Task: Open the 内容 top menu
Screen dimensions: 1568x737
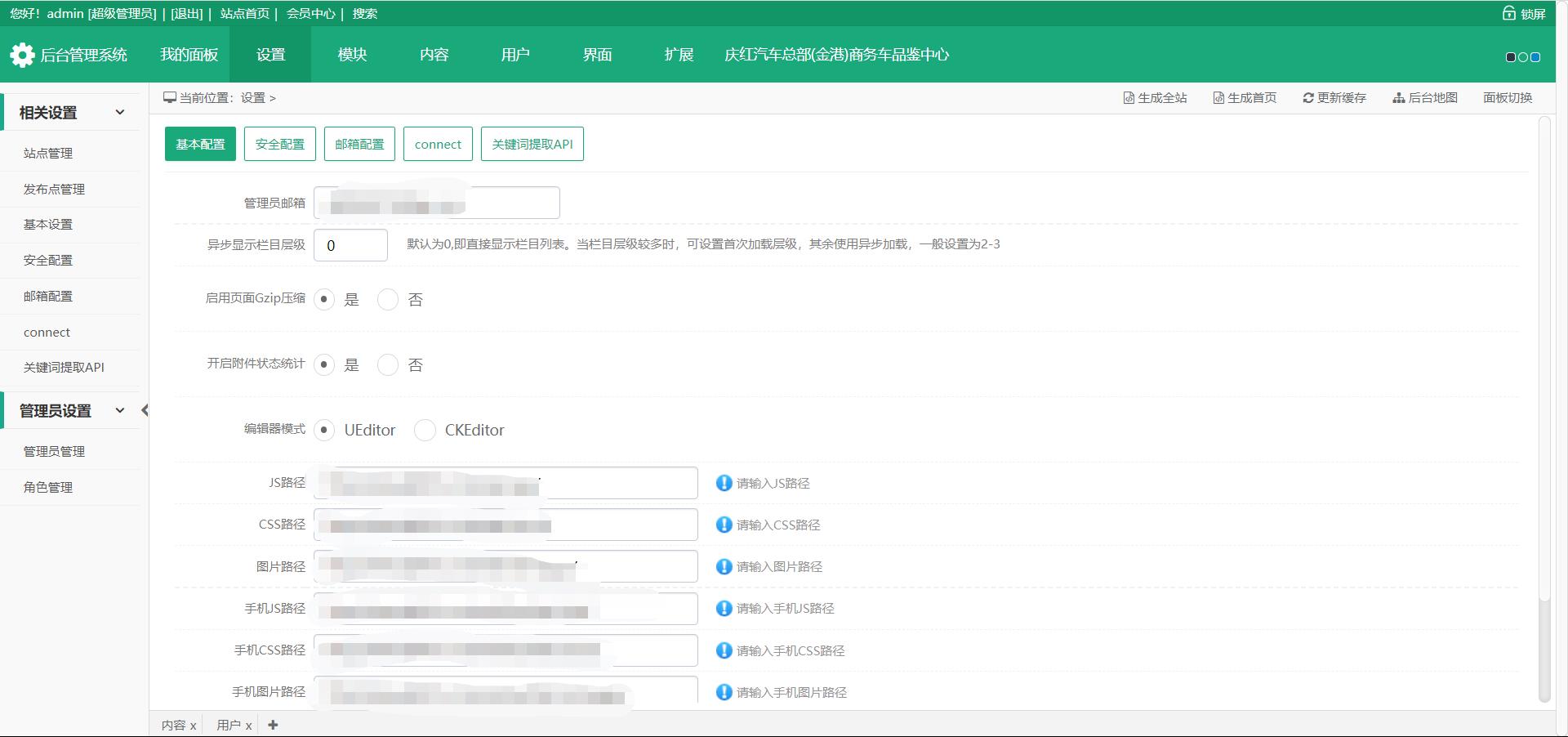Action: pyautogui.click(x=434, y=55)
